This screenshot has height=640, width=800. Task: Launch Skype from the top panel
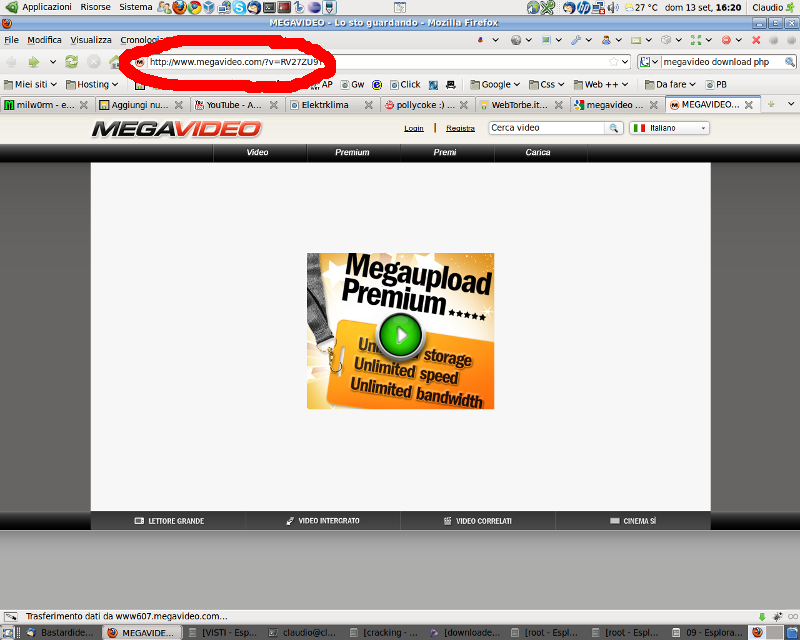(x=239, y=7)
